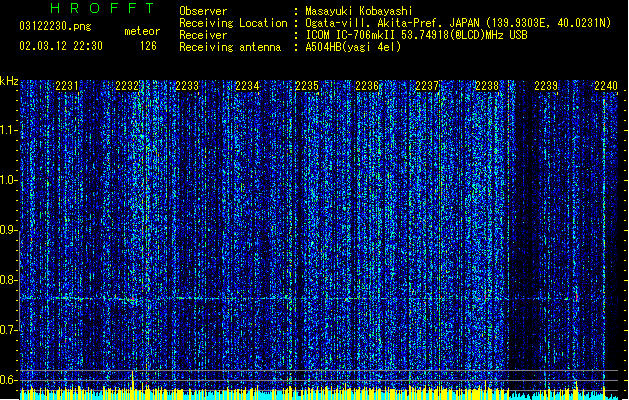Click the meteor count 126
This screenshot has height=400, width=629.
pos(148,46)
